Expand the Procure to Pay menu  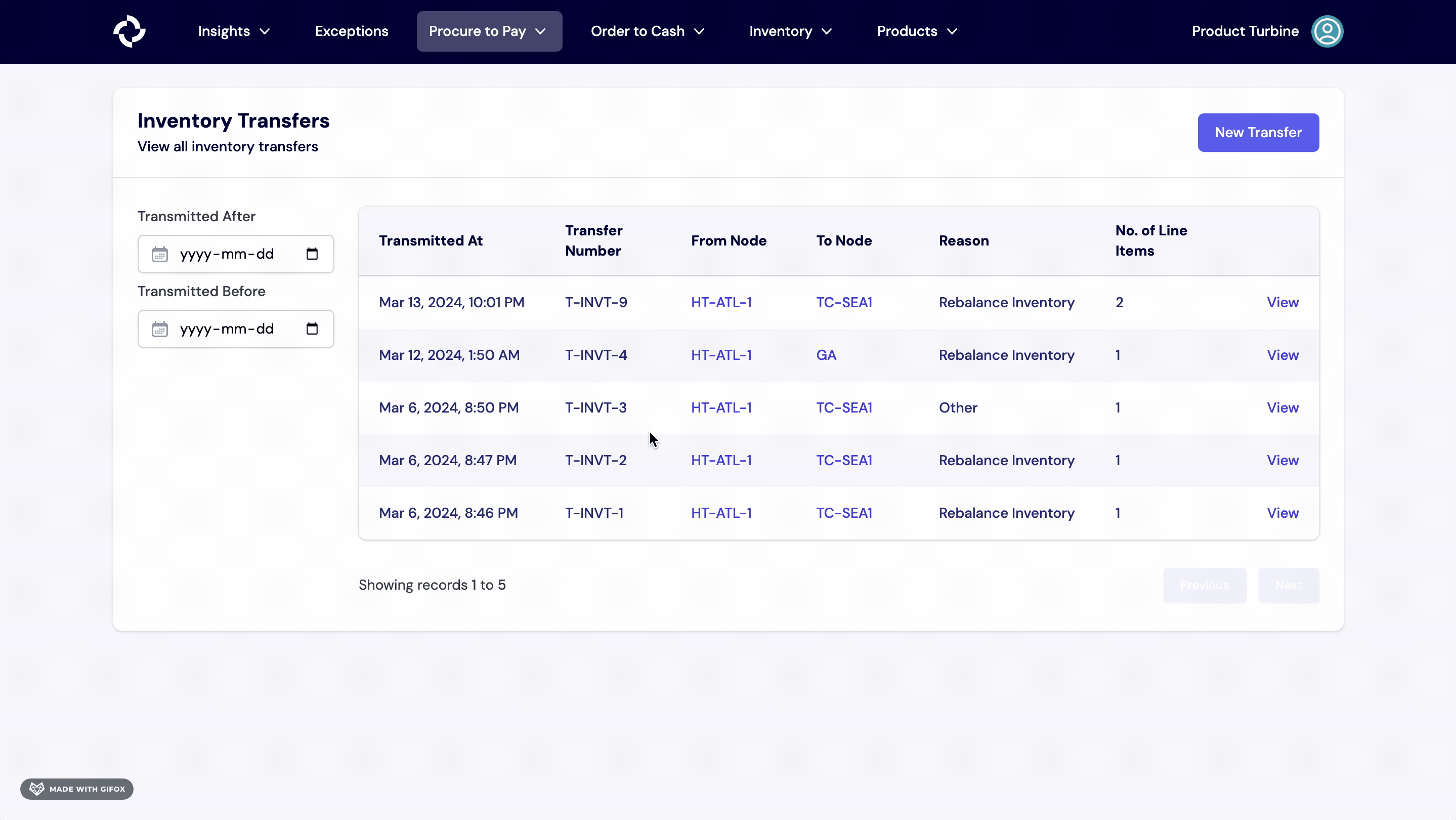tap(489, 31)
